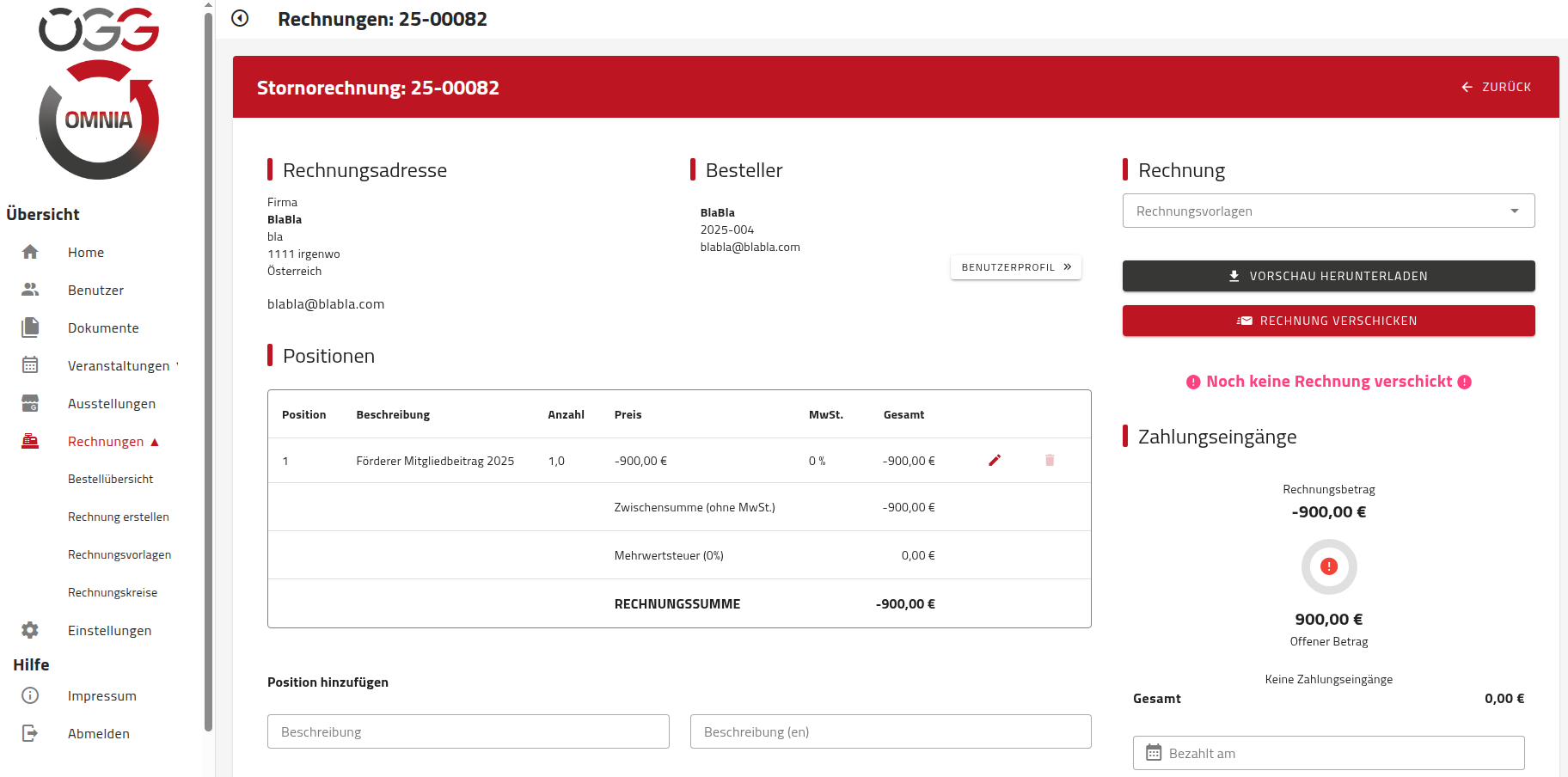Open Dokumente menu item
The height and width of the screenshot is (777, 1568).
(x=103, y=327)
